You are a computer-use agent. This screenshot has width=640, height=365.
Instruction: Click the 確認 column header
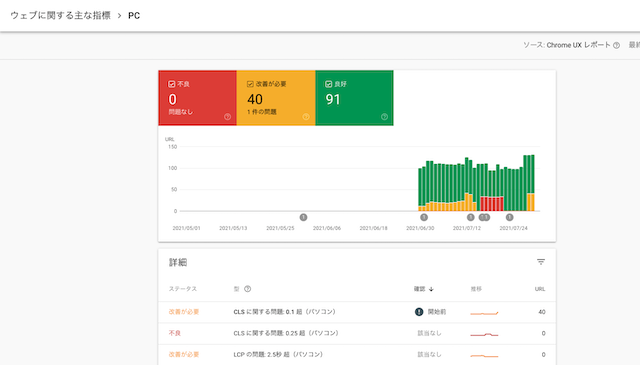click(420, 289)
